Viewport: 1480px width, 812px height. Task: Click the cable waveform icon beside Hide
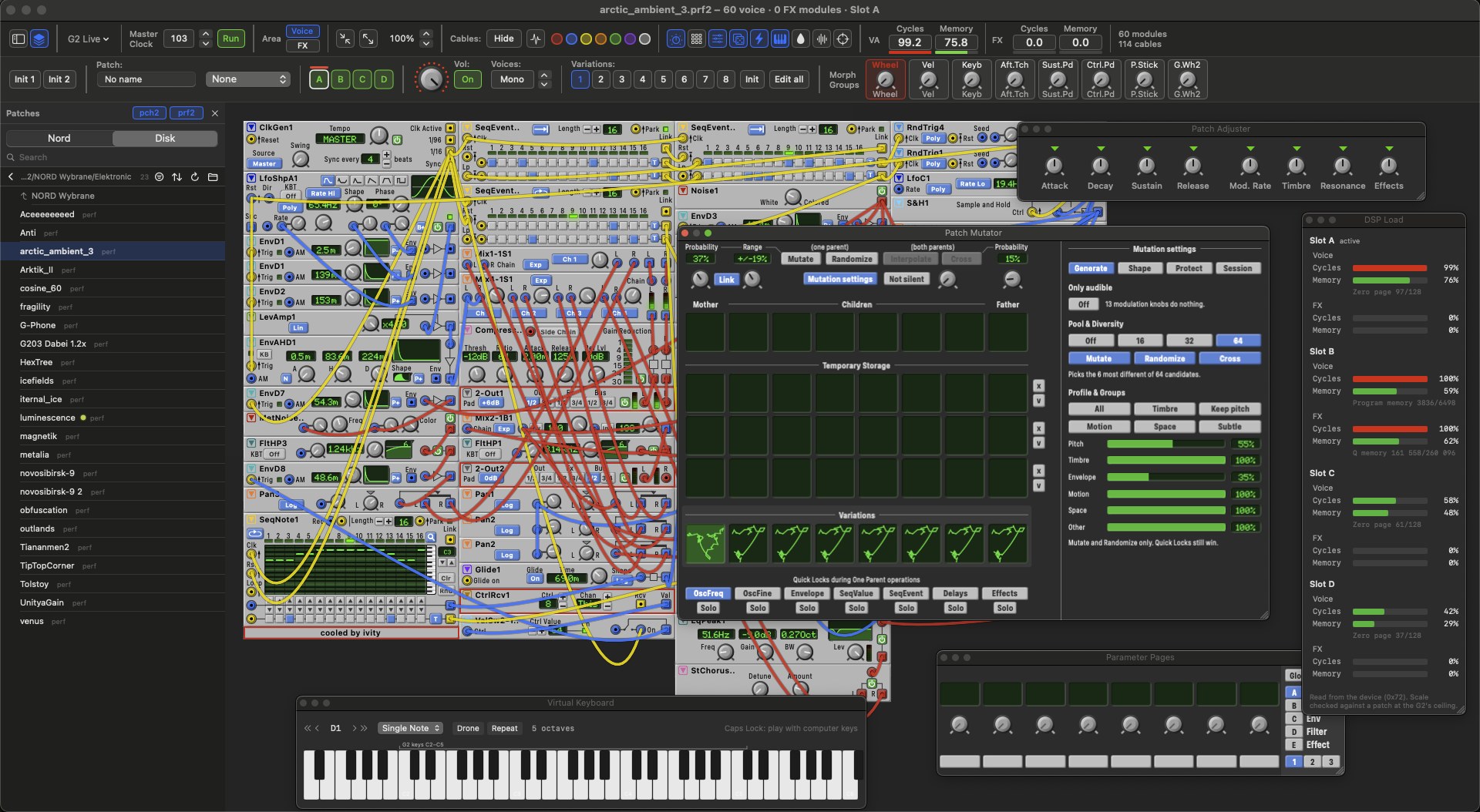click(x=536, y=39)
